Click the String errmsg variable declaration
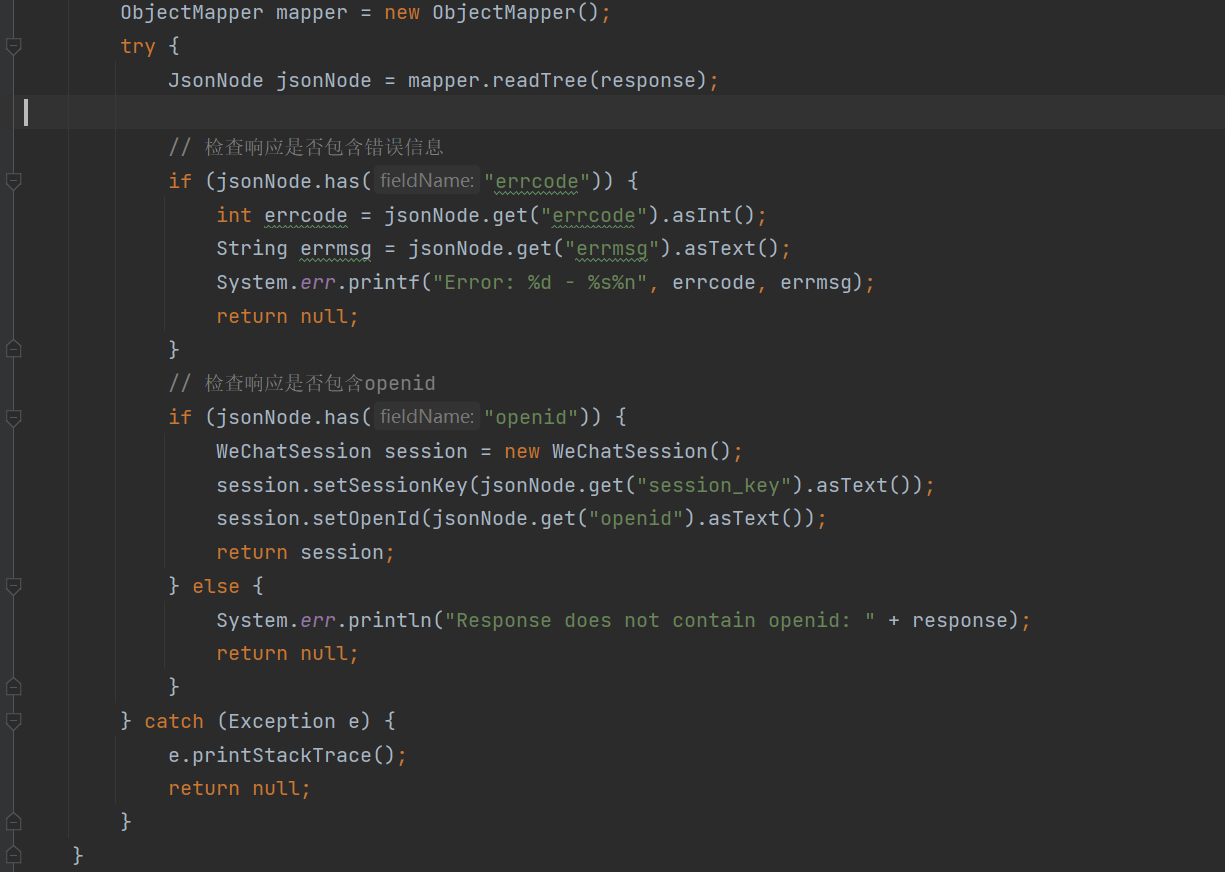 coord(294,248)
